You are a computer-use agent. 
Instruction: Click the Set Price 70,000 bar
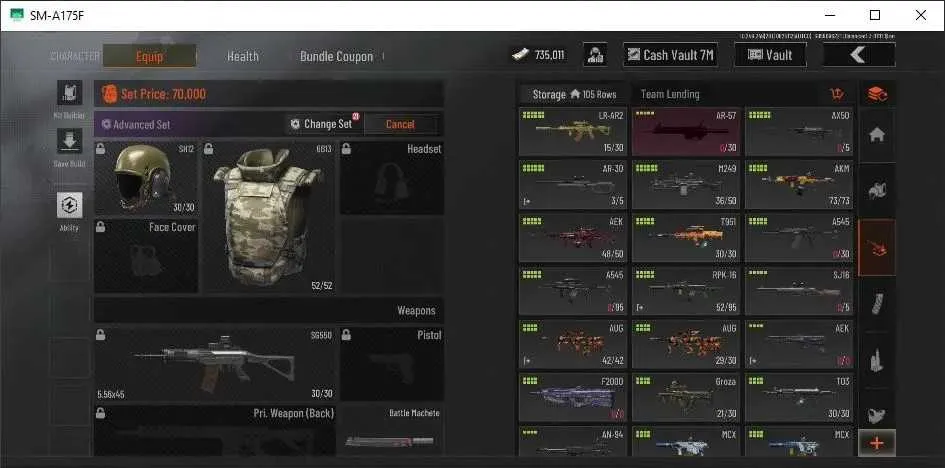click(269, 94)
